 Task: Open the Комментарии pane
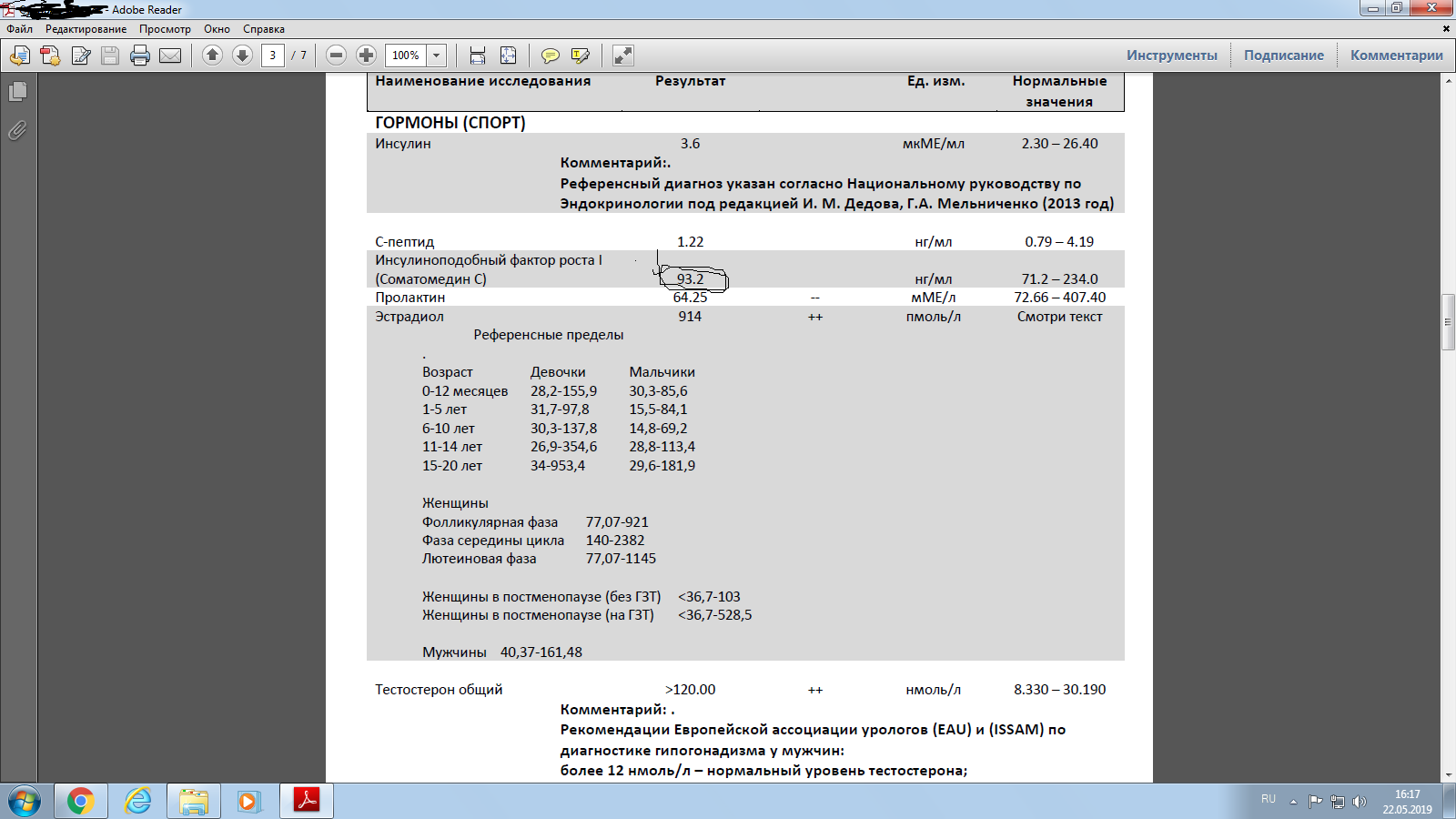[x=1396, y=56]
